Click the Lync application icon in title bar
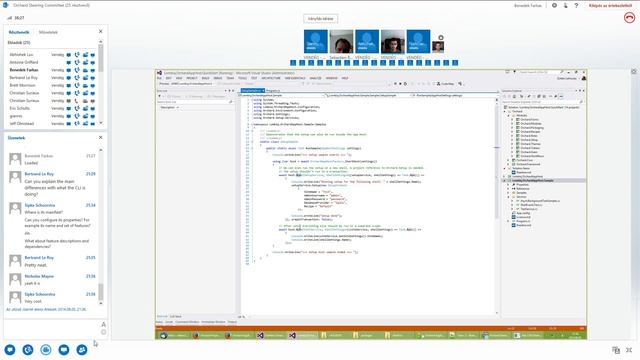This screenshot has width=640, height=360. coord(6,5)
